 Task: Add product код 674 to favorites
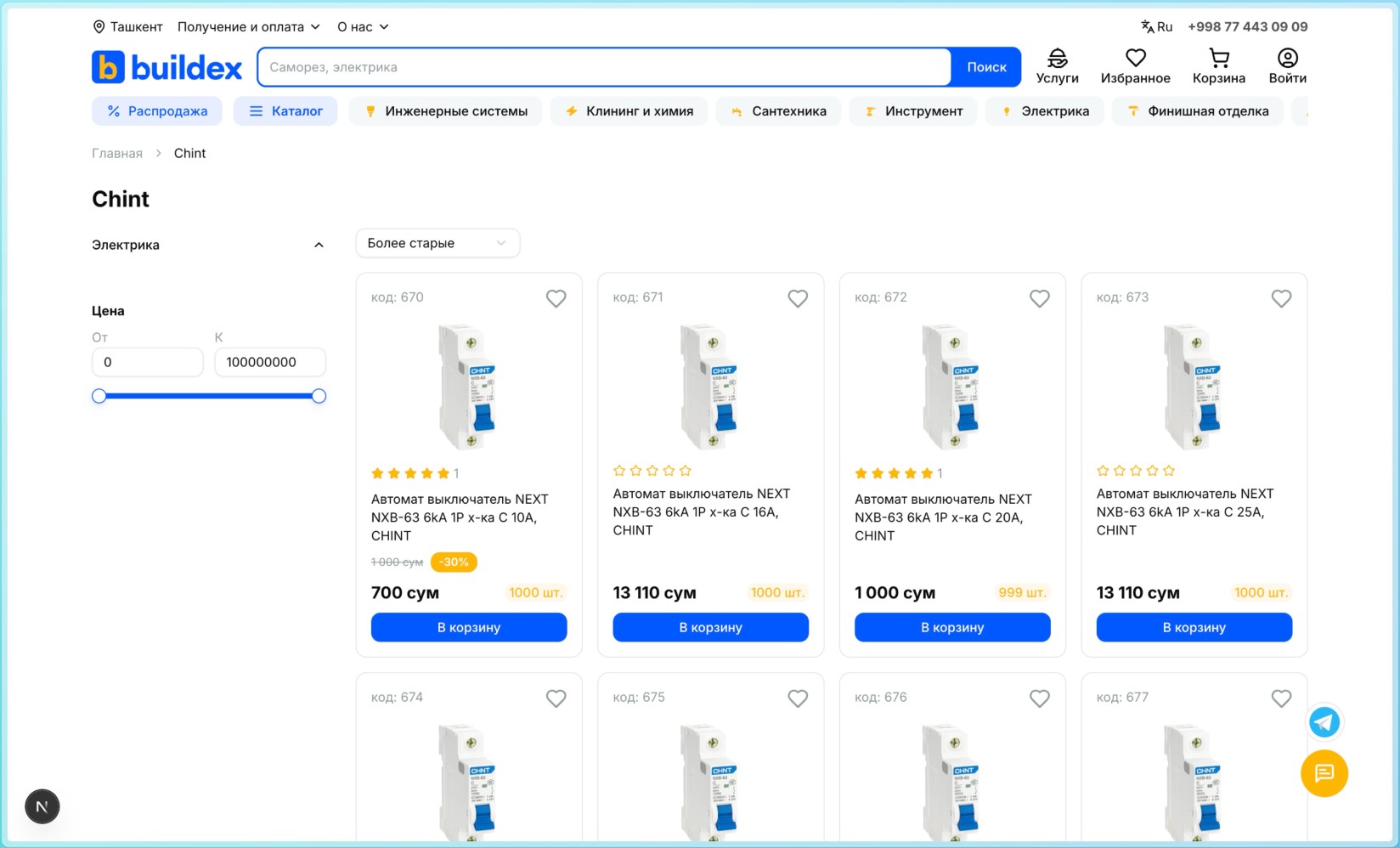pyautogui.click(x=556, y=698)
